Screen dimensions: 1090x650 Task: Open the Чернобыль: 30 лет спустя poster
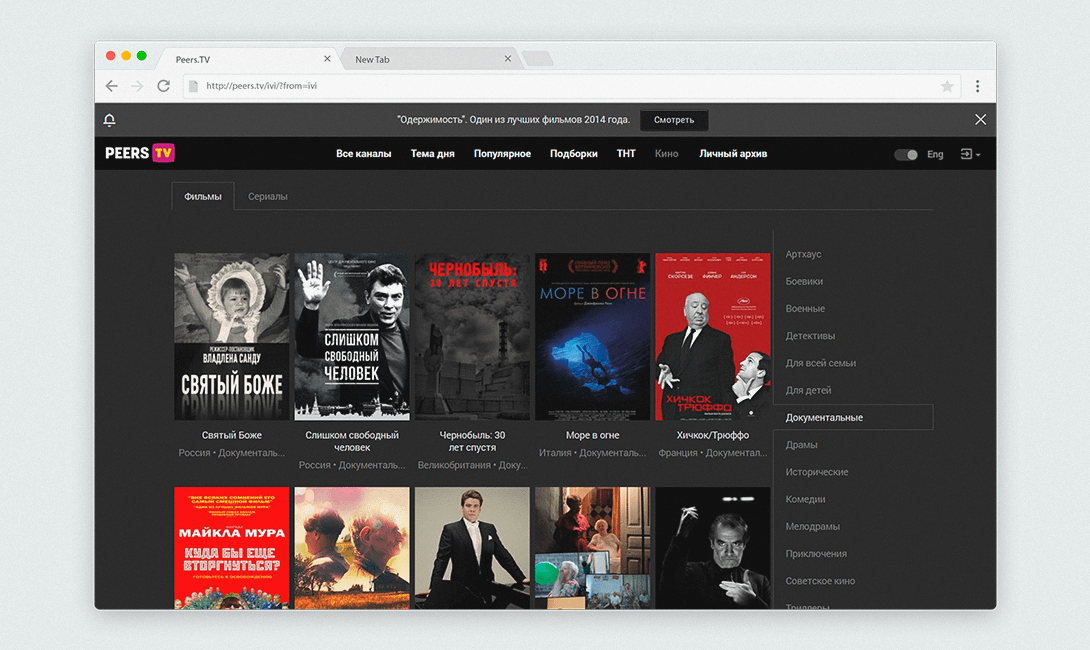click(x=472, y=336)
